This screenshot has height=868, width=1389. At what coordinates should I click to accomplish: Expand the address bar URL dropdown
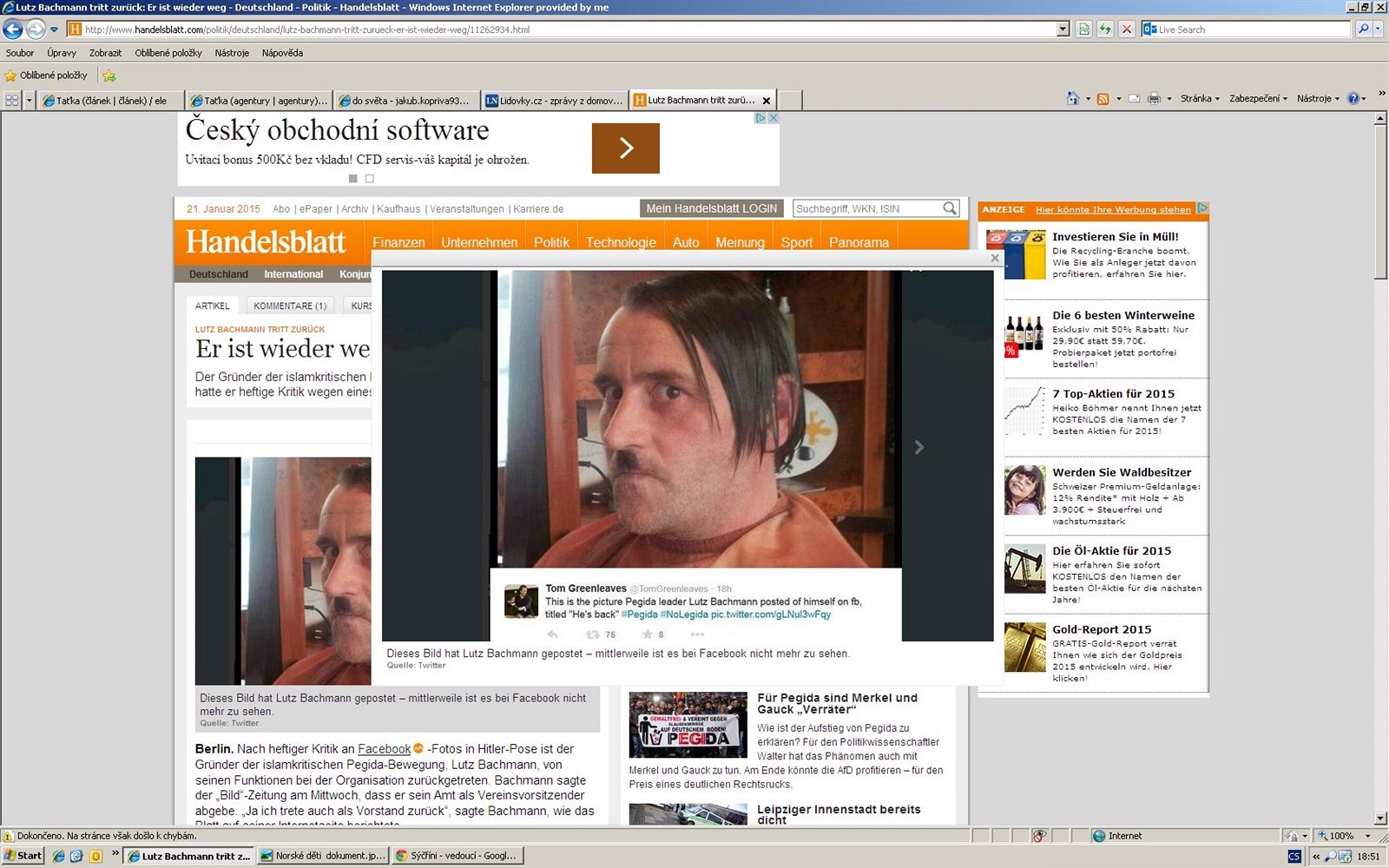point(1063,30)
